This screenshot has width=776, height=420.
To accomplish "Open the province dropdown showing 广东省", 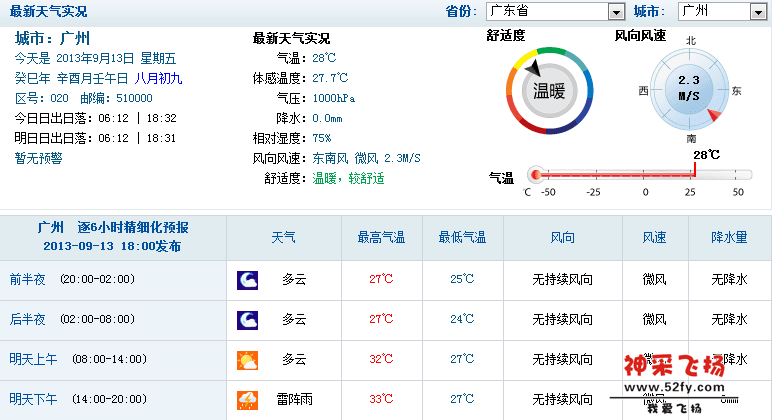I will [x=555, y=11].
